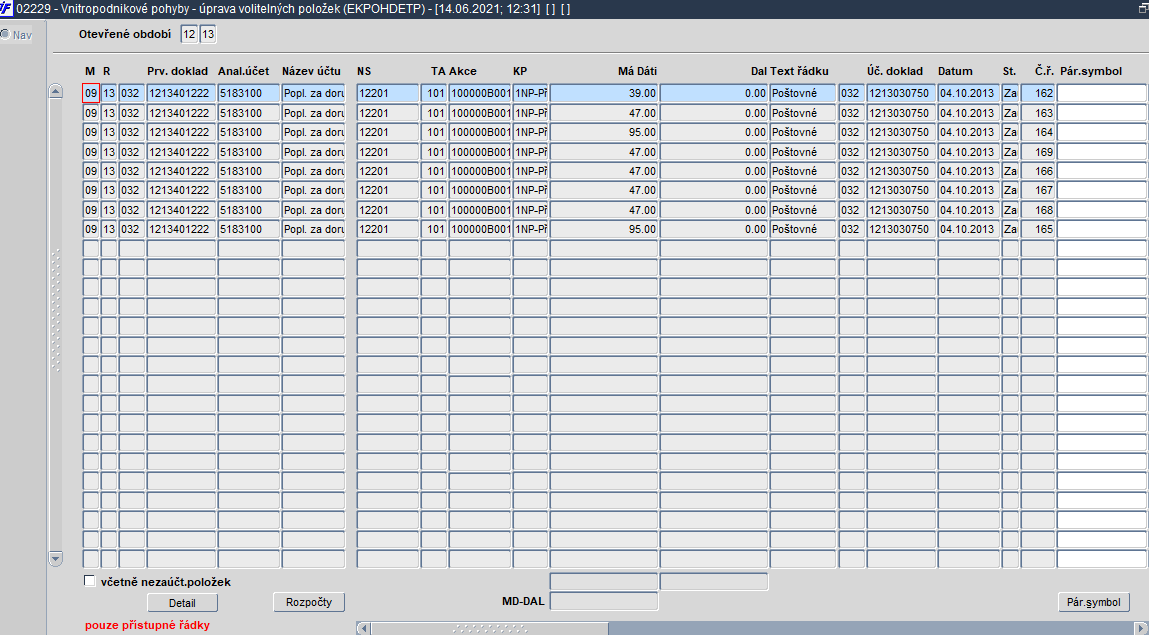The width and height of the screenshot is (1149, 635).
Task: Click the Má Dáti sum field below table
Action: click(604, 582)
